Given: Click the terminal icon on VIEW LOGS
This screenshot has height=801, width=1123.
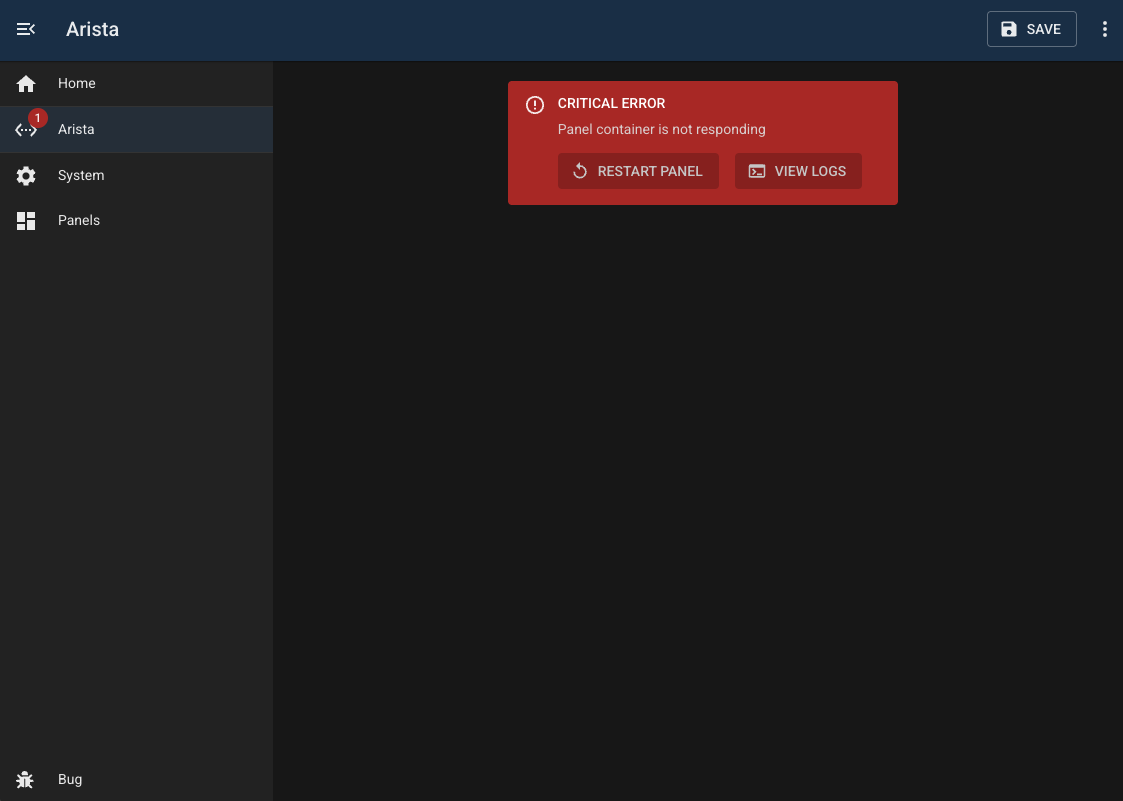Looking at the screenshot, I should tap(757, 171).
